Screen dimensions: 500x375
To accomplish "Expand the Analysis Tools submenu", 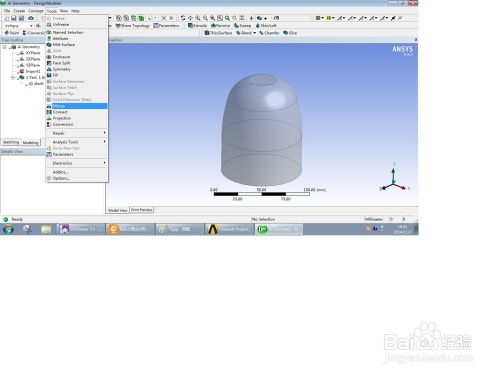I will tap(77, 142).
